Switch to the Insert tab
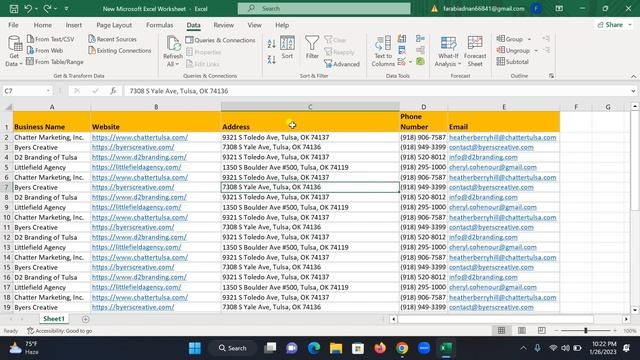This screenshot has width=640, height=360. 74,25
